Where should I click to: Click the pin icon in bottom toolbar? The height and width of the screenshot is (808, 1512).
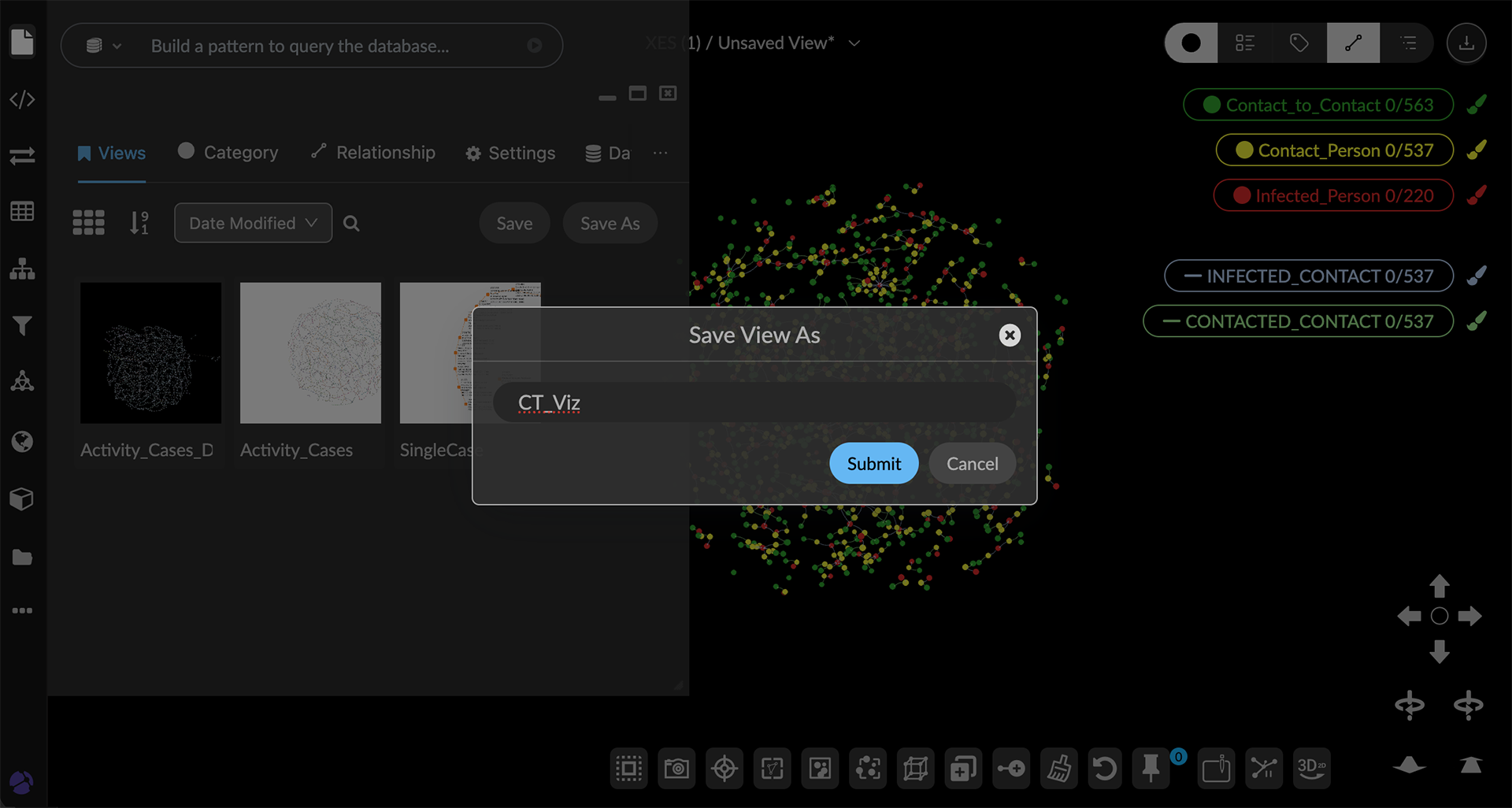pos(1151,768)
